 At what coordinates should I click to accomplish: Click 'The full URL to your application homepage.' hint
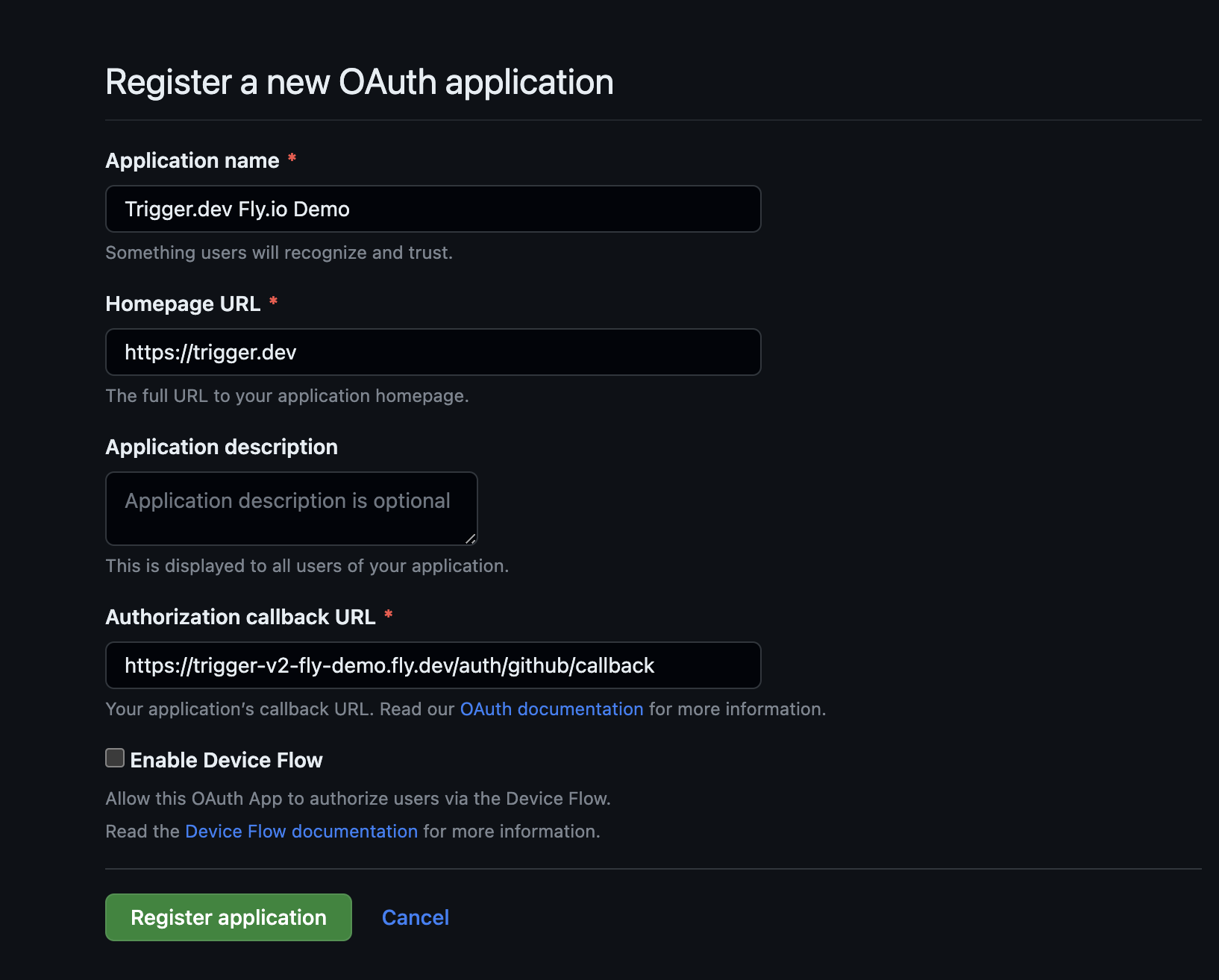287,396
